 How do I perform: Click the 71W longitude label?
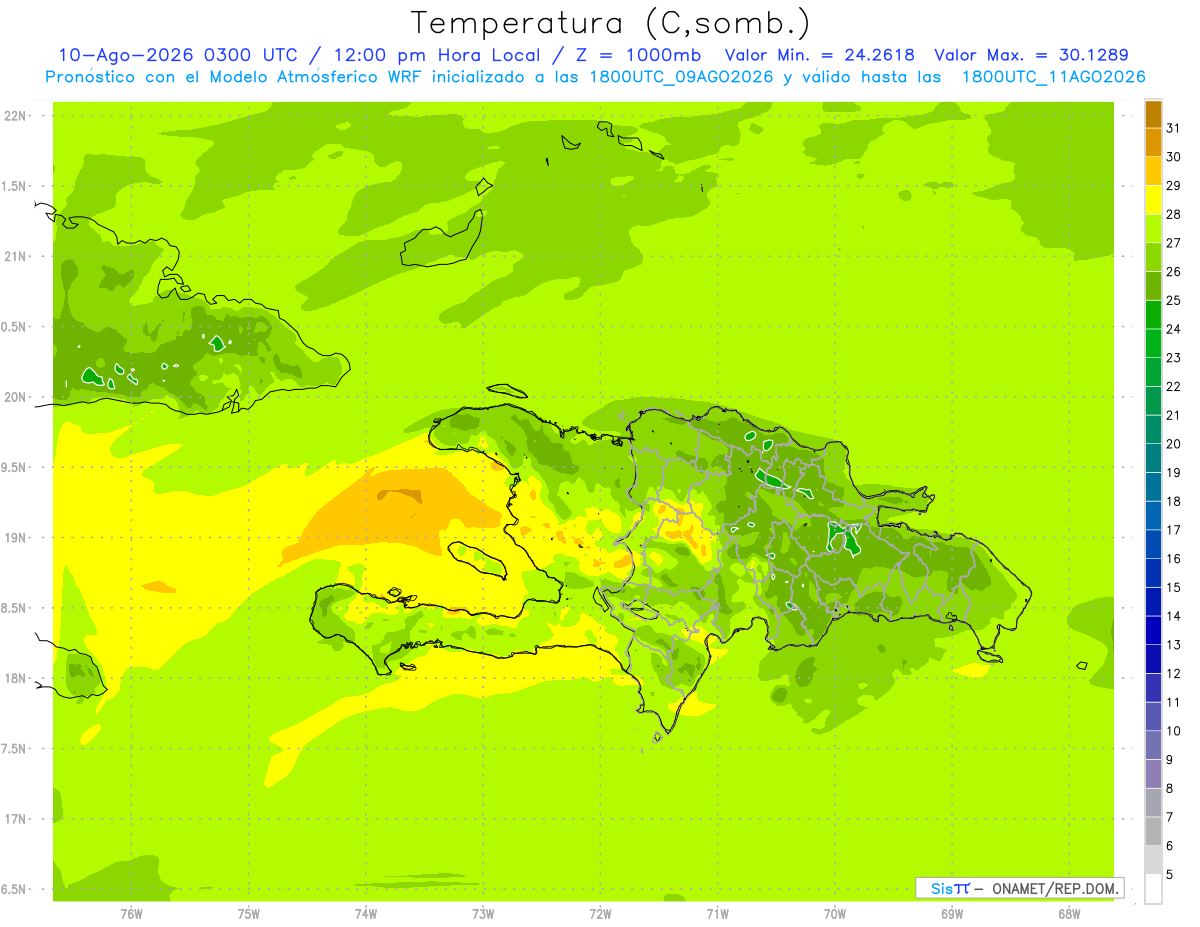point(717,913)
